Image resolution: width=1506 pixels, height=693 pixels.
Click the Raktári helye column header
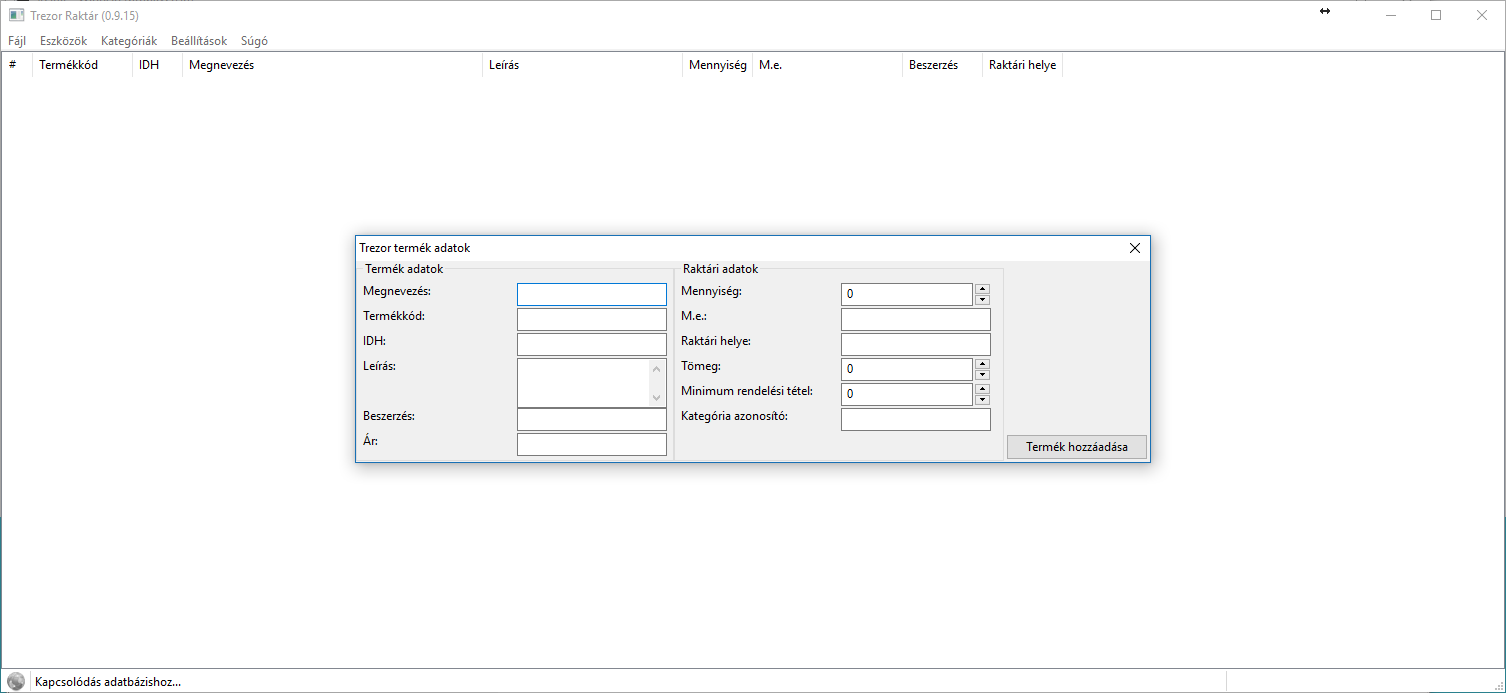pyautogui.click(x=1022, y=65)
